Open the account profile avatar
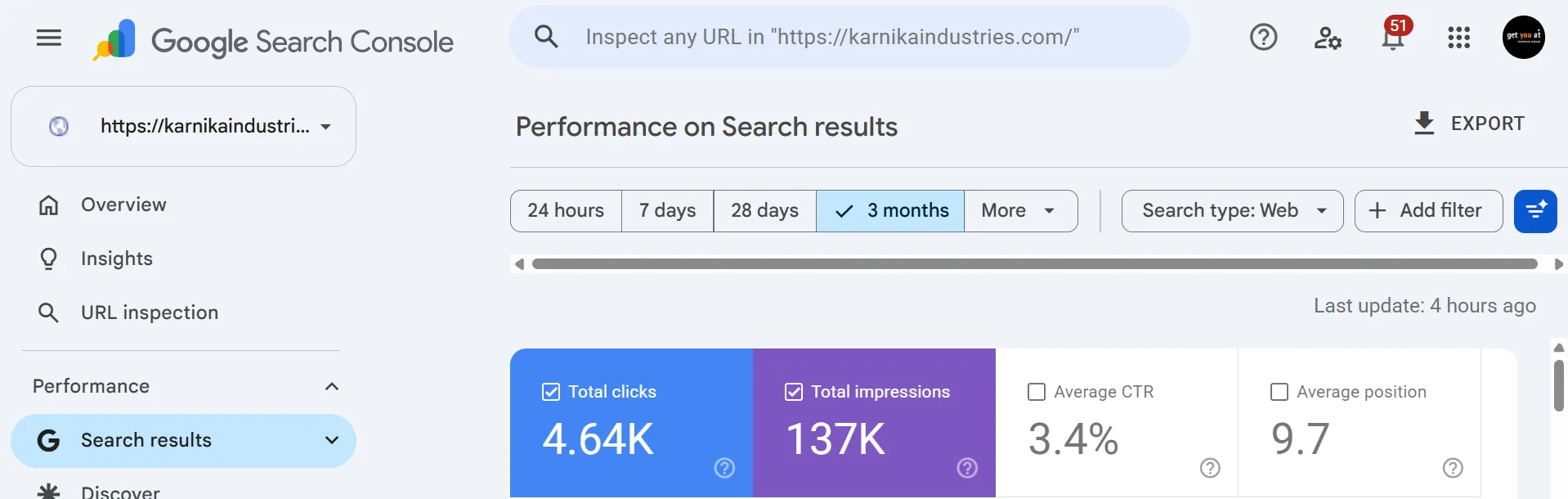Image resolution: width=1568 pixels, height=499 pixels. (x=1523, y=37)
